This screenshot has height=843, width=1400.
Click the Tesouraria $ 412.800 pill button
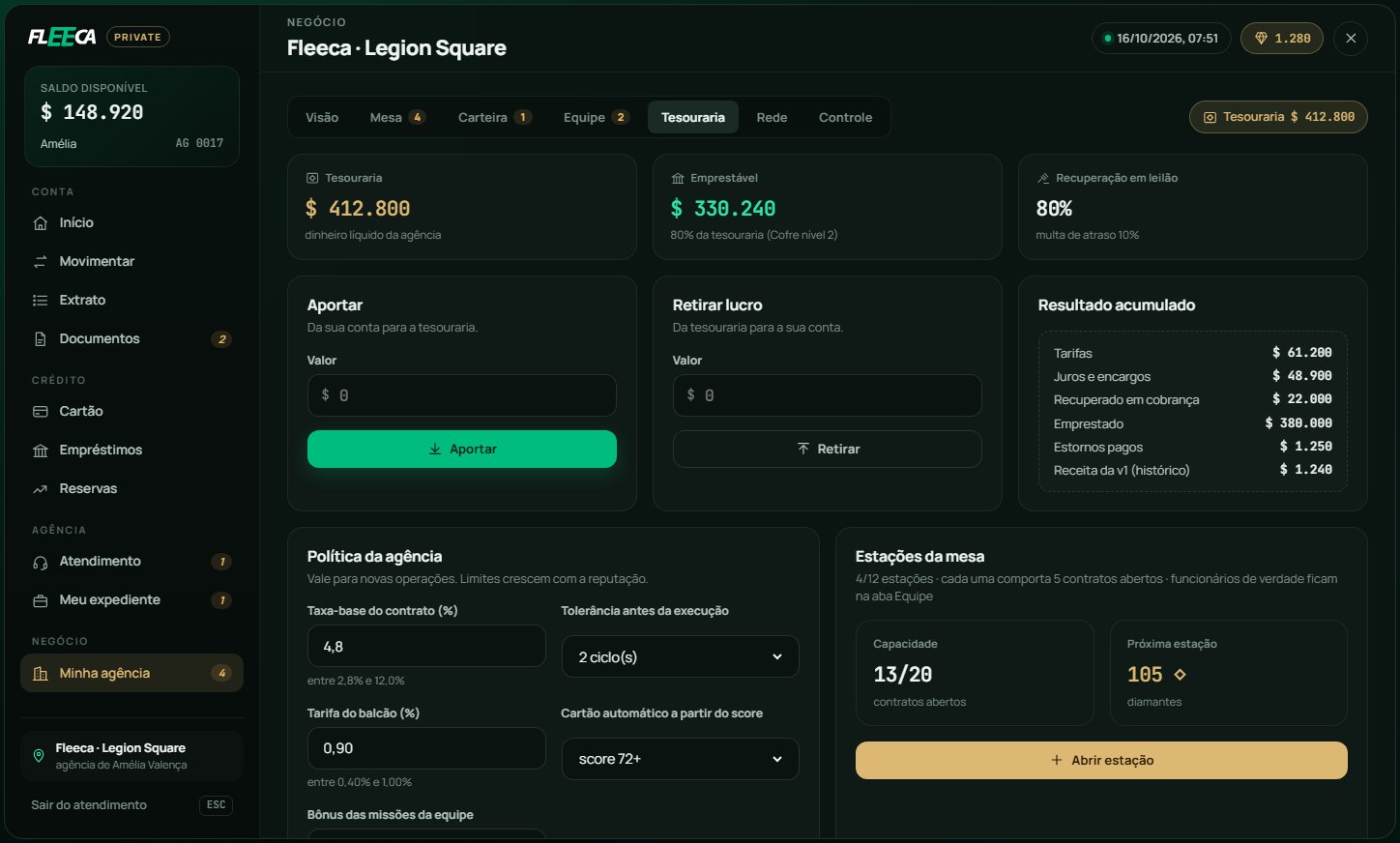tap(1278, 117)
